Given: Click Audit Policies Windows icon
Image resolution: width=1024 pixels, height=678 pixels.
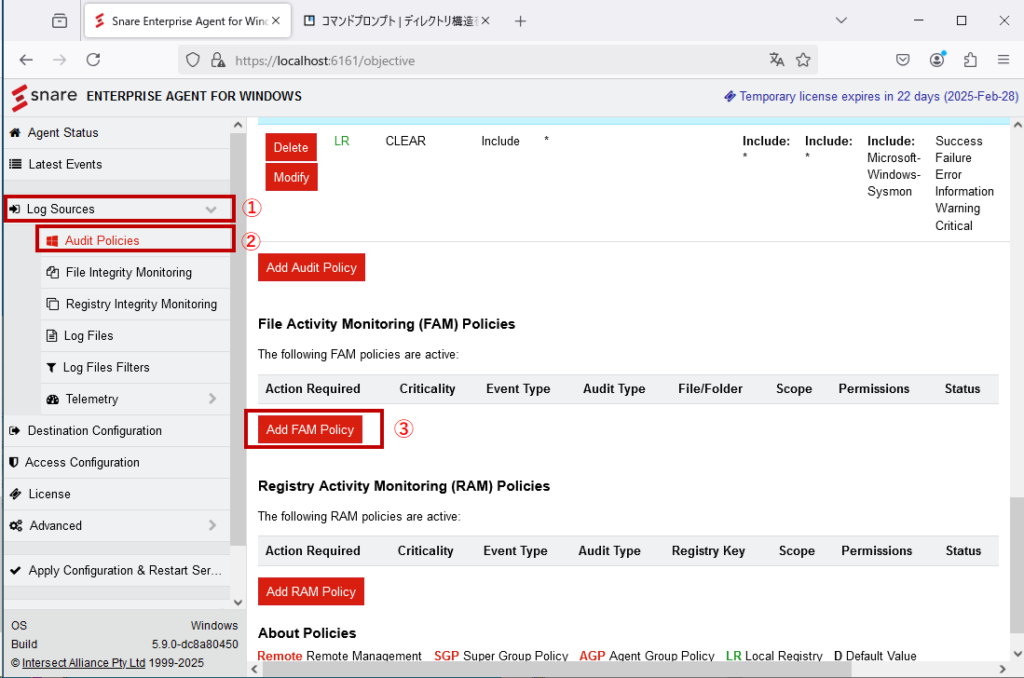Looking at the screenshot, I should pyautogui.click(x=52, y=241).
